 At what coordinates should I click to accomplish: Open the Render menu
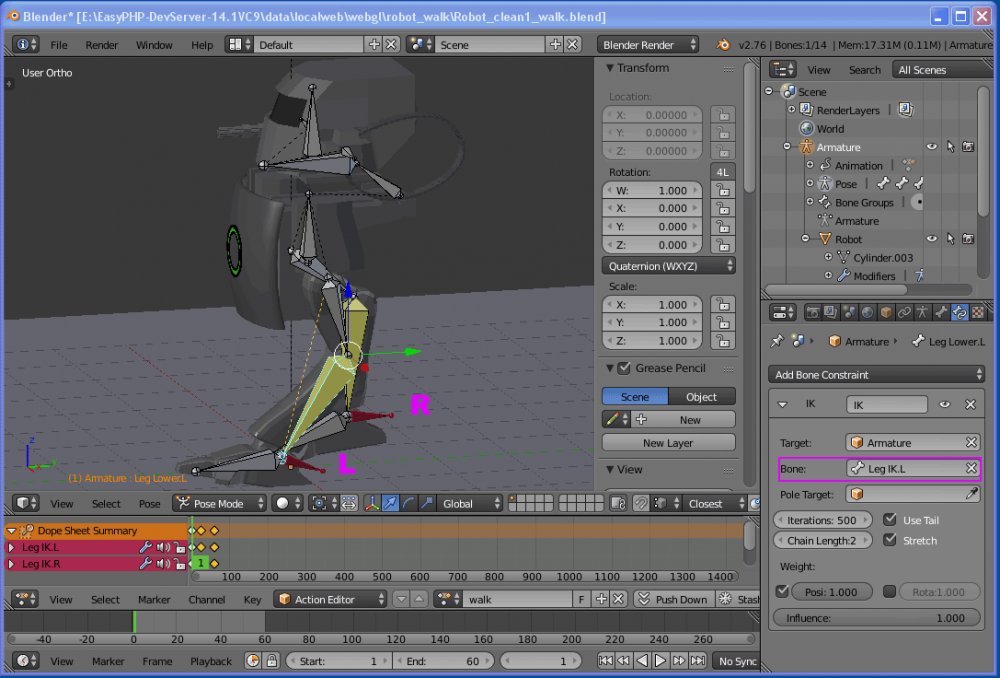tap(102, 45)
